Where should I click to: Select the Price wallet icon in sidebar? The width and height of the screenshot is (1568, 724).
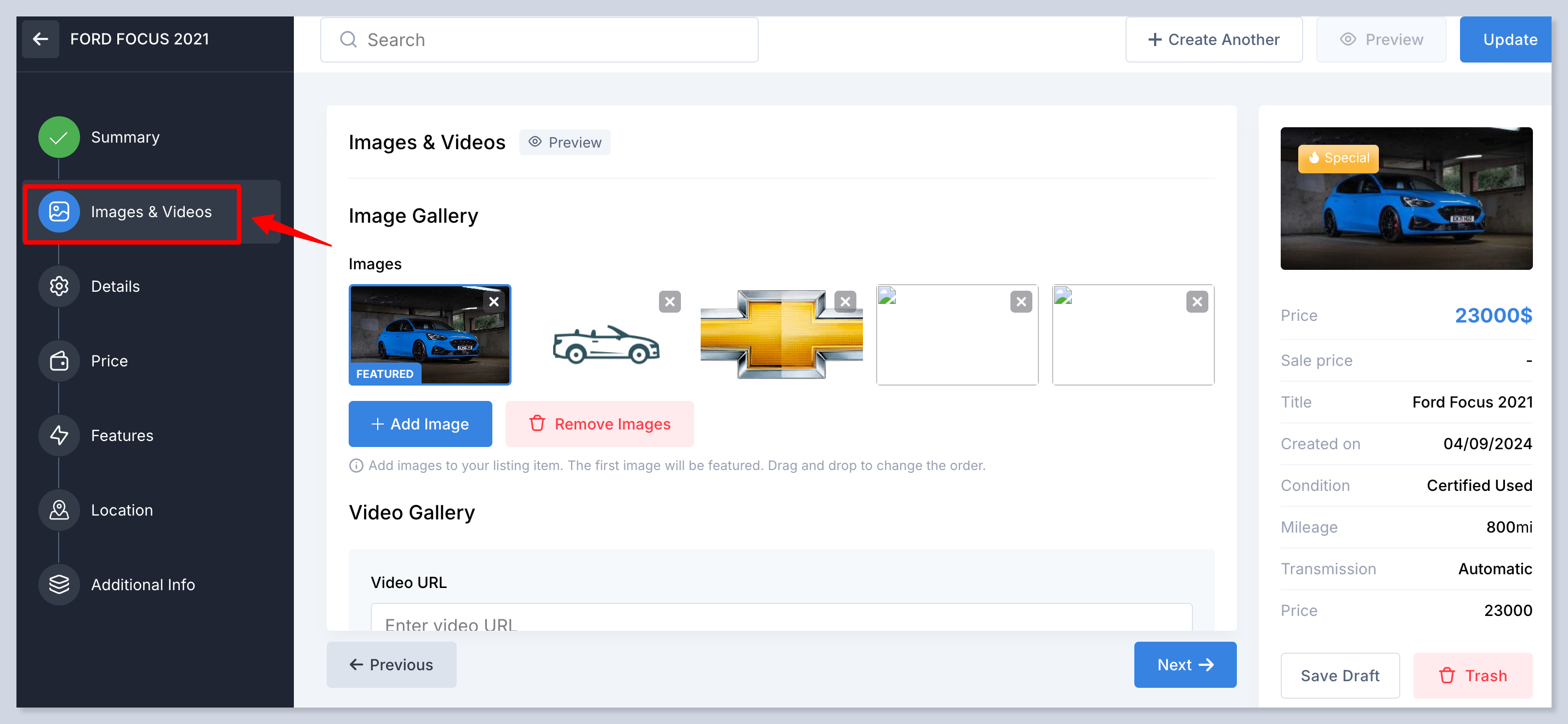(59, 361)
